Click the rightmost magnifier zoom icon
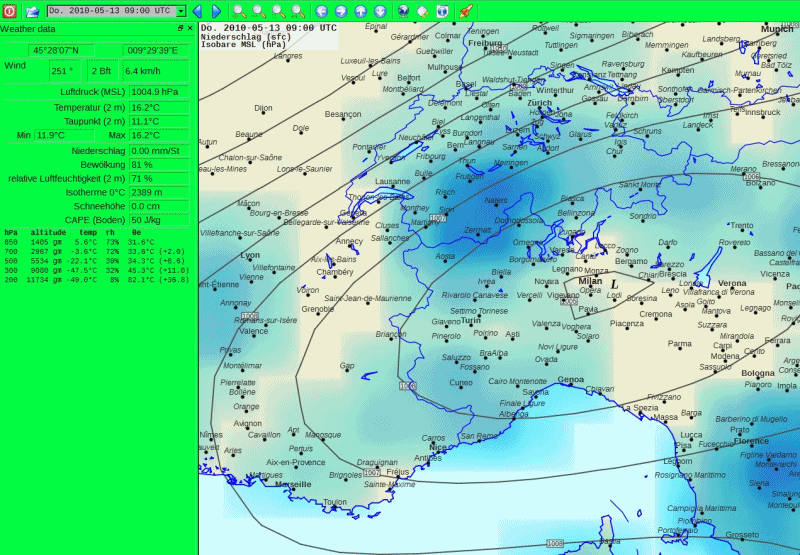Image resolution: width=800 pixels, height=555 pixels. coord(297,11)
